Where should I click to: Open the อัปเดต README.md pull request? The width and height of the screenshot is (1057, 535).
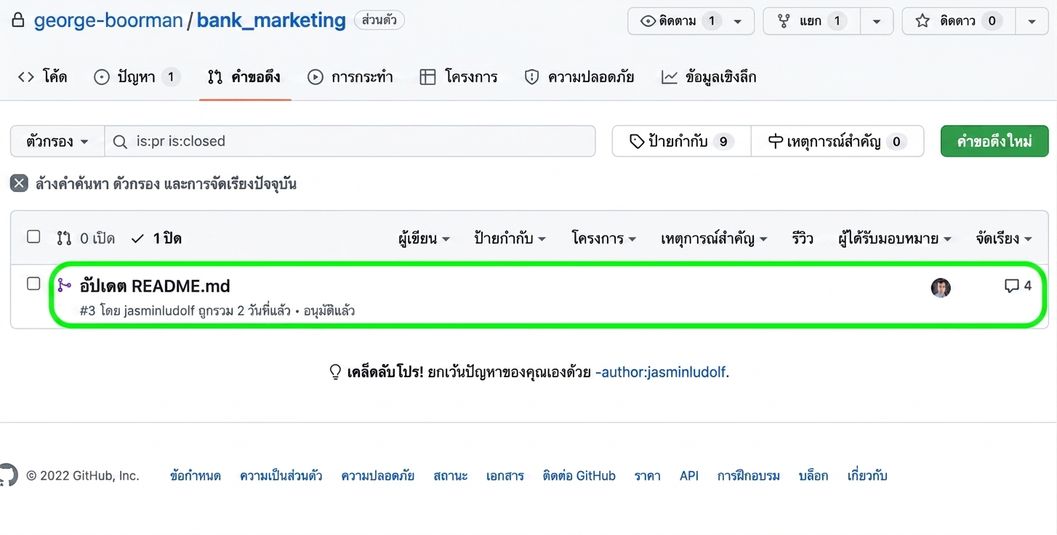[x=155, y=286]
